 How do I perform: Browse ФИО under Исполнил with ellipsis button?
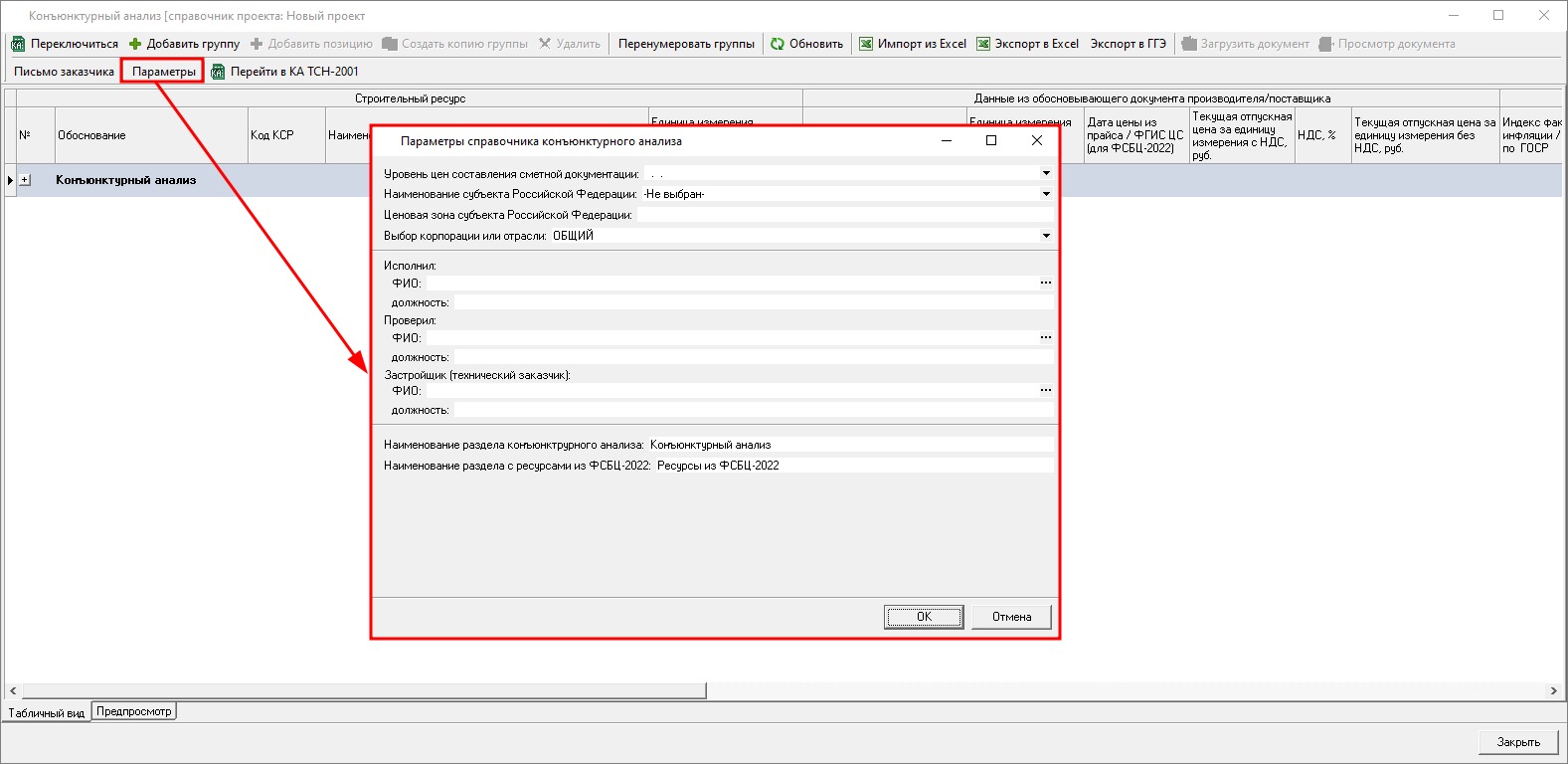tap(1045, 284)
